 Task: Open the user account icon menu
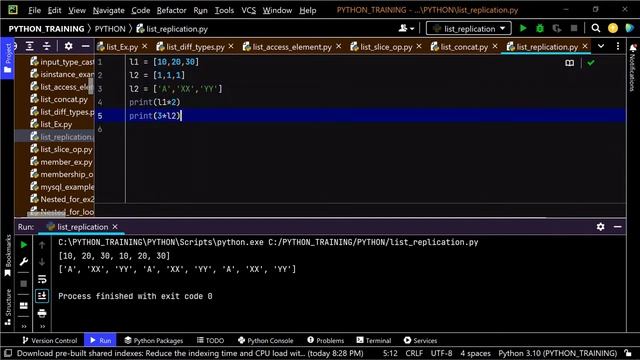406,28
